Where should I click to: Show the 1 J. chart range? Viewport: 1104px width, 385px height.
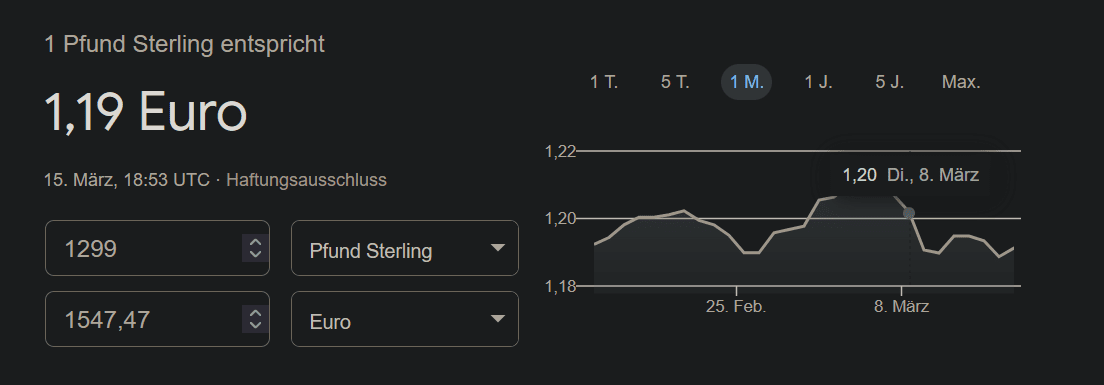pyautogui.click(x=818, y=82)
